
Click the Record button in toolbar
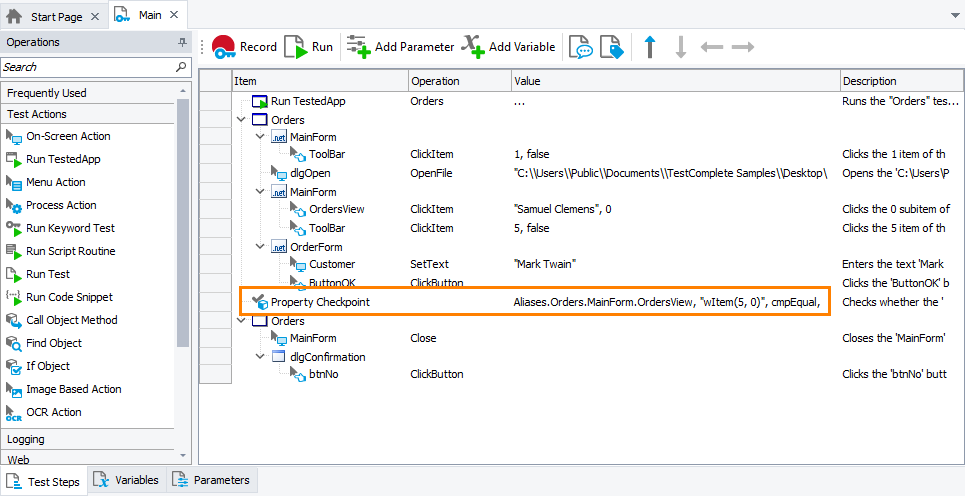(x=244, y=47)
